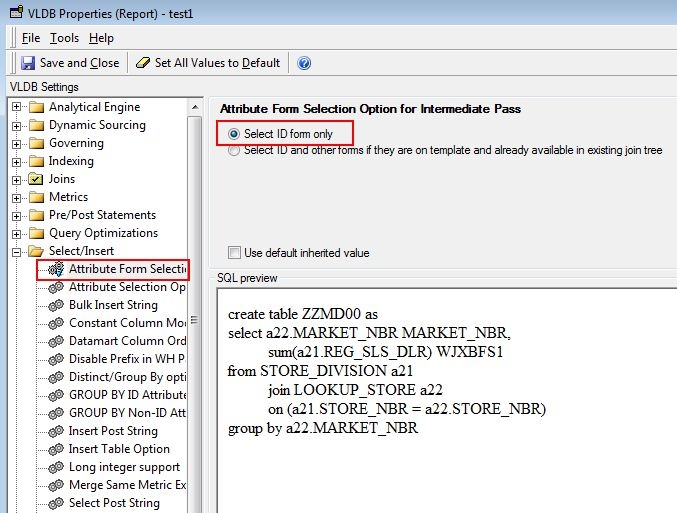This screenshot has width=677, height=513.
Task: Expand the Analytical Engine tree node
Action: 16,107
